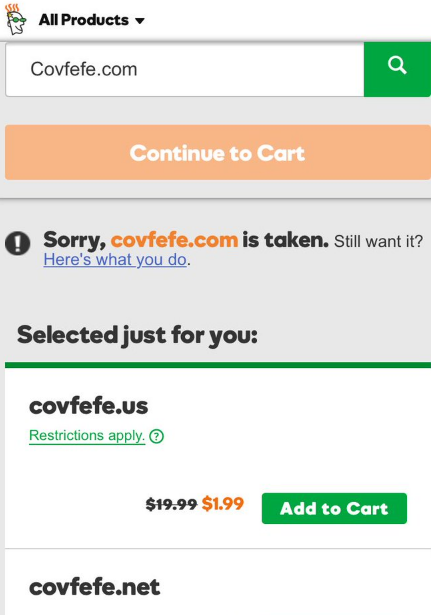Click the question mark help icon
431x615 pixels.
pyautogui.click(x=157, y=436)
